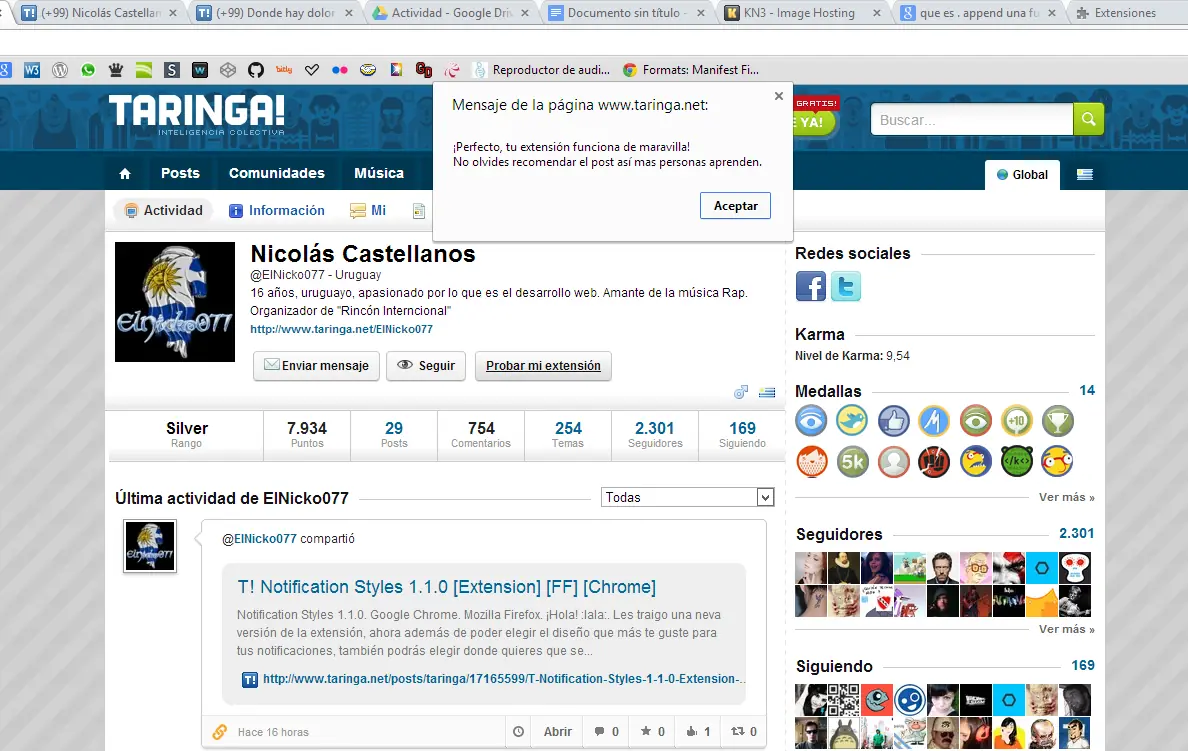This screenshot has height=751, width=1188.
Task: Open the Facebook social network icon
Action: [811, 286]
